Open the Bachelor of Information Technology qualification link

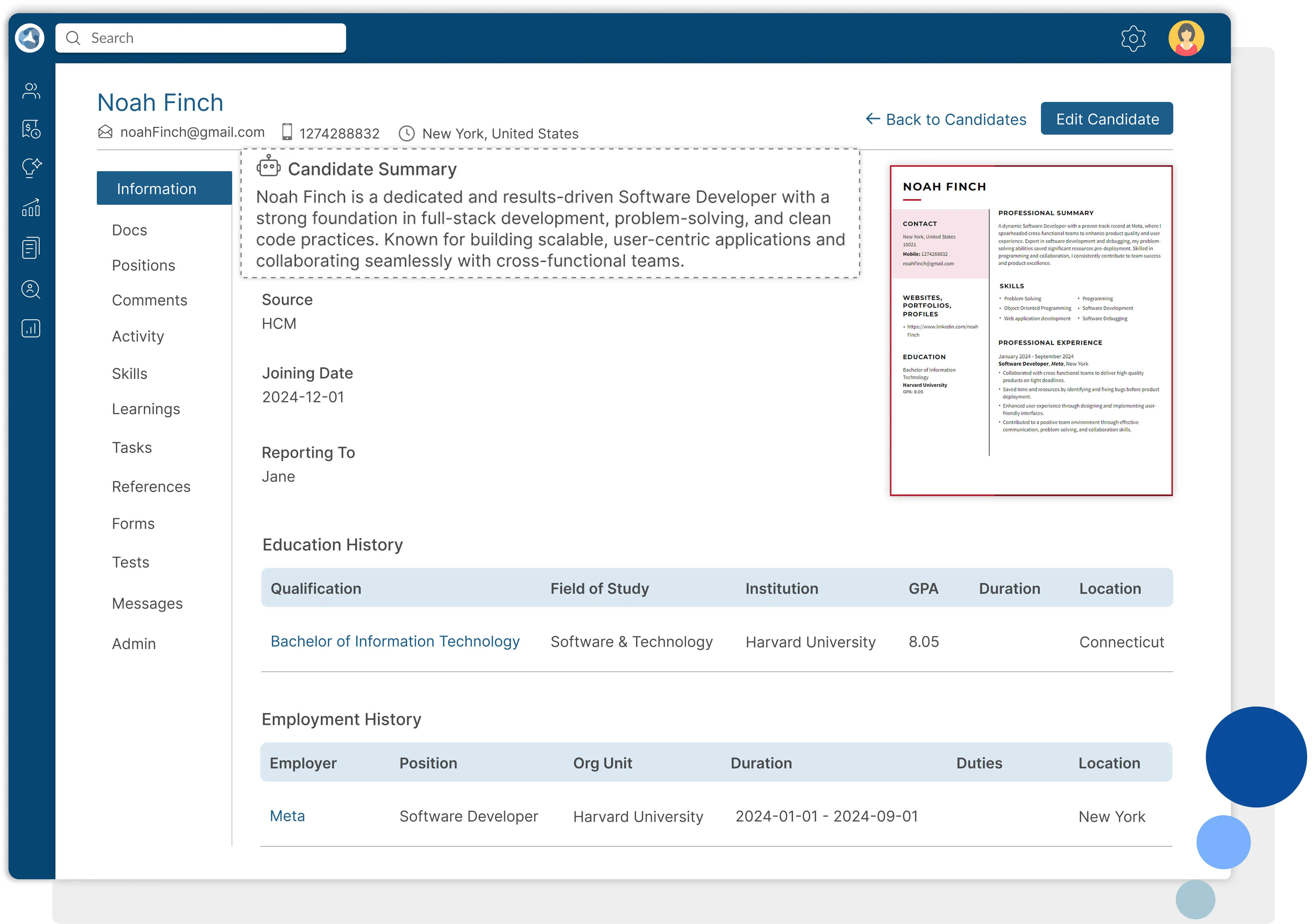click(x=395, y=641)
